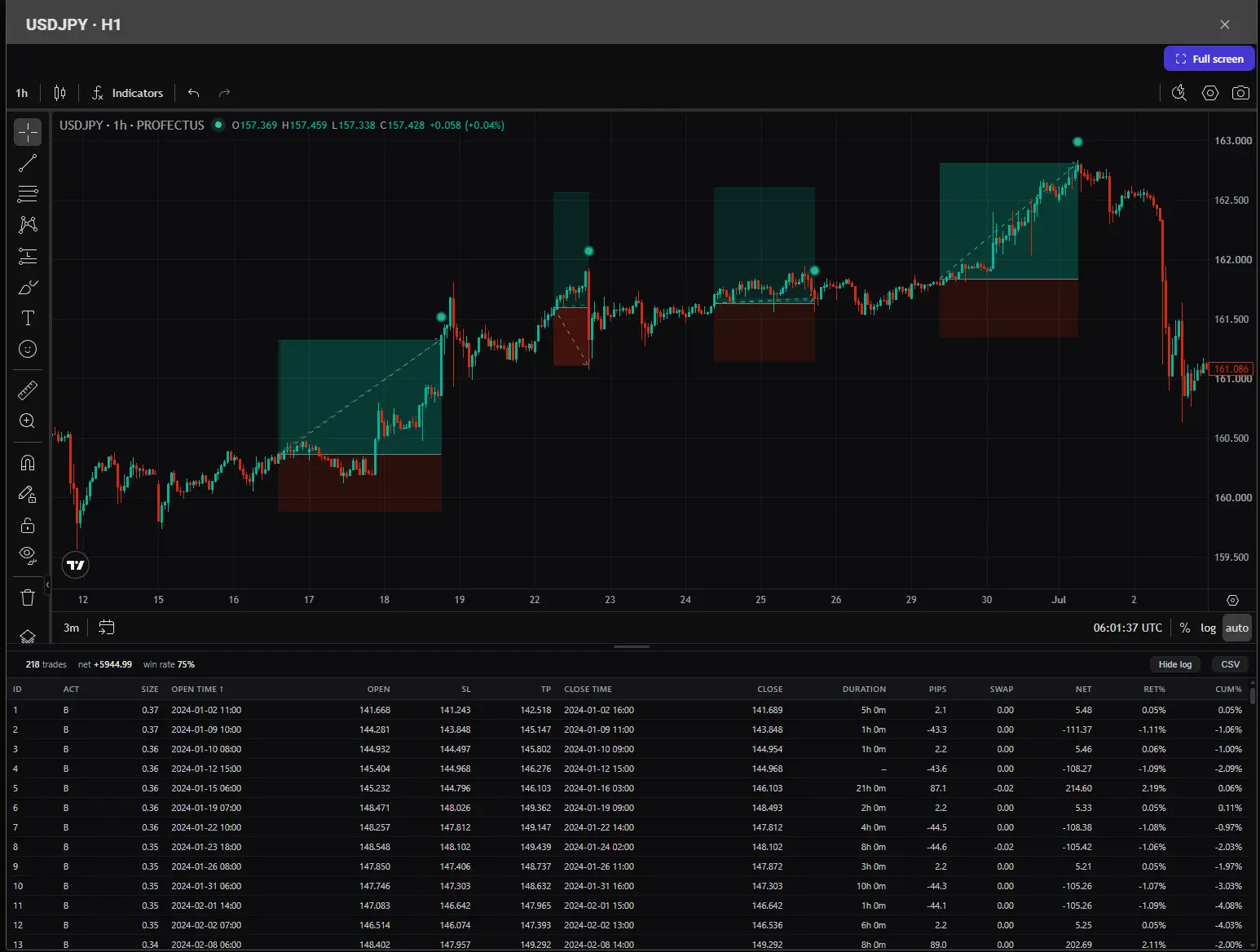Open quick search lightning icon

click(1179, 93)
